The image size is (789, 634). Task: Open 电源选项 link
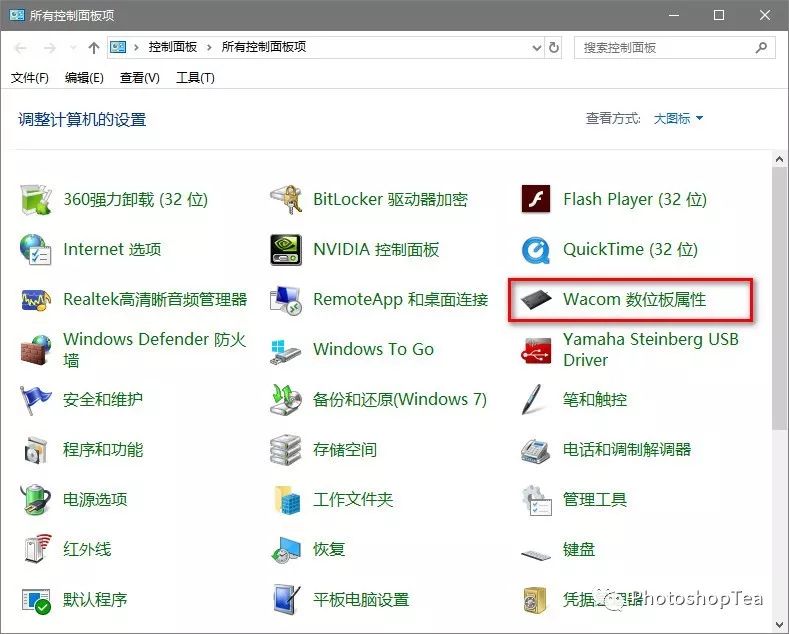(x=95, y=499)
